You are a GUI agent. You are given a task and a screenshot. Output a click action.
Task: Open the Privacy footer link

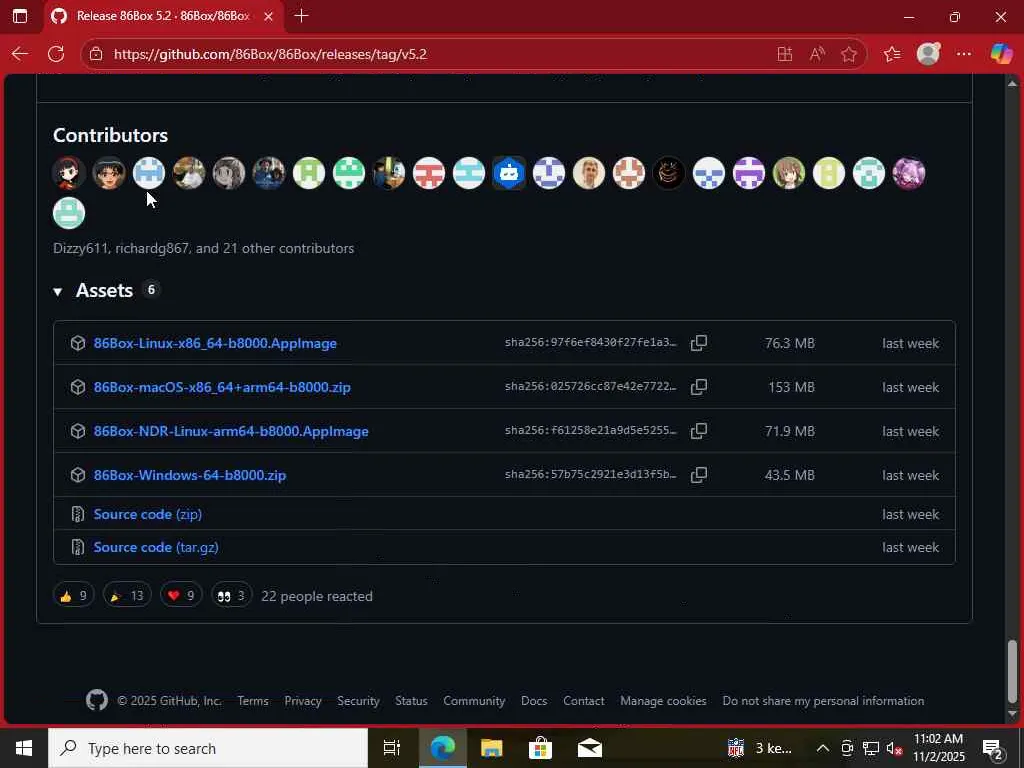tap(303, 701)
